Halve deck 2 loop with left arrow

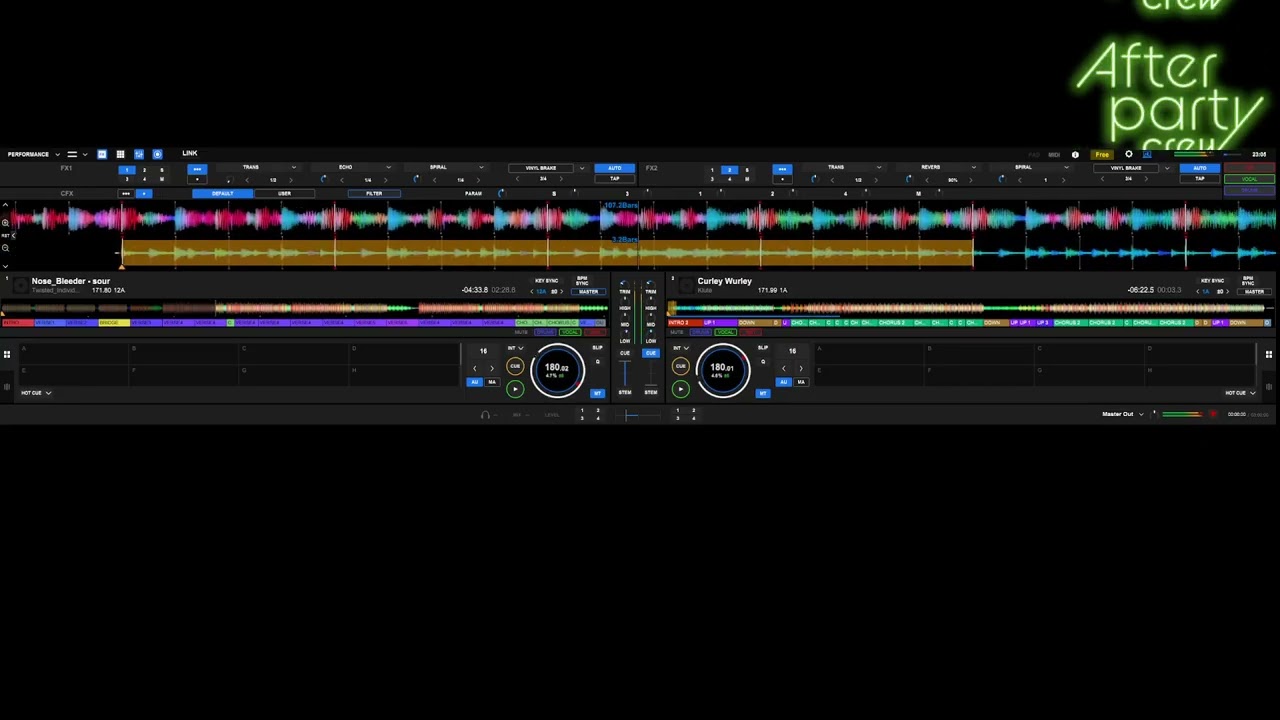pyautogui.click(x=784, y=368)
